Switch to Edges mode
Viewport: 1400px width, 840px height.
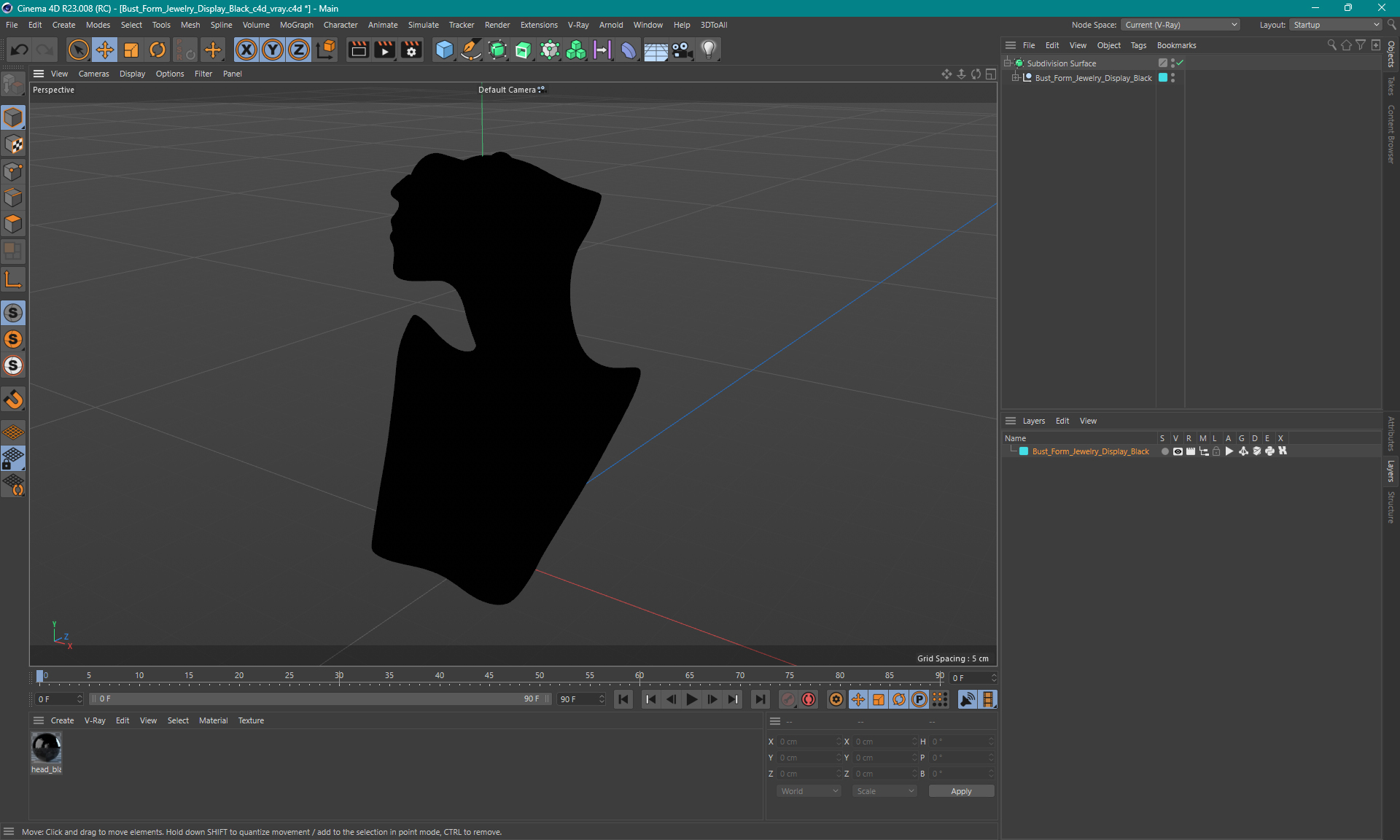coord(13,198)
